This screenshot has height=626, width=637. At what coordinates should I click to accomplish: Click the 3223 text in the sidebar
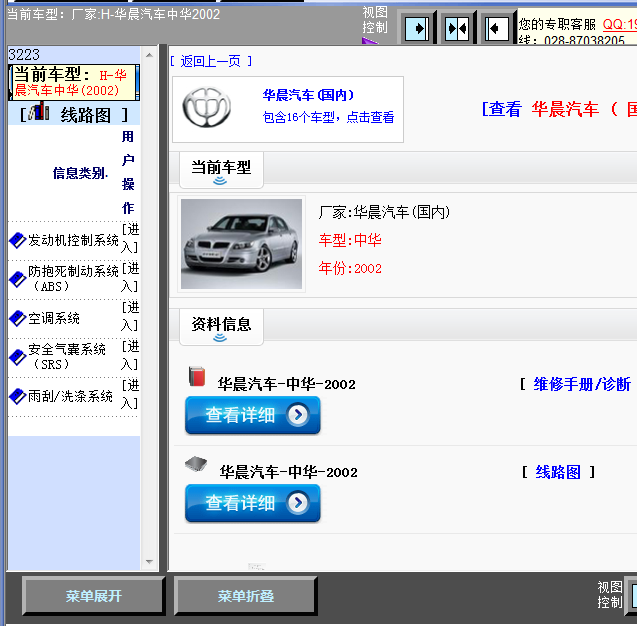pos(24,54)
